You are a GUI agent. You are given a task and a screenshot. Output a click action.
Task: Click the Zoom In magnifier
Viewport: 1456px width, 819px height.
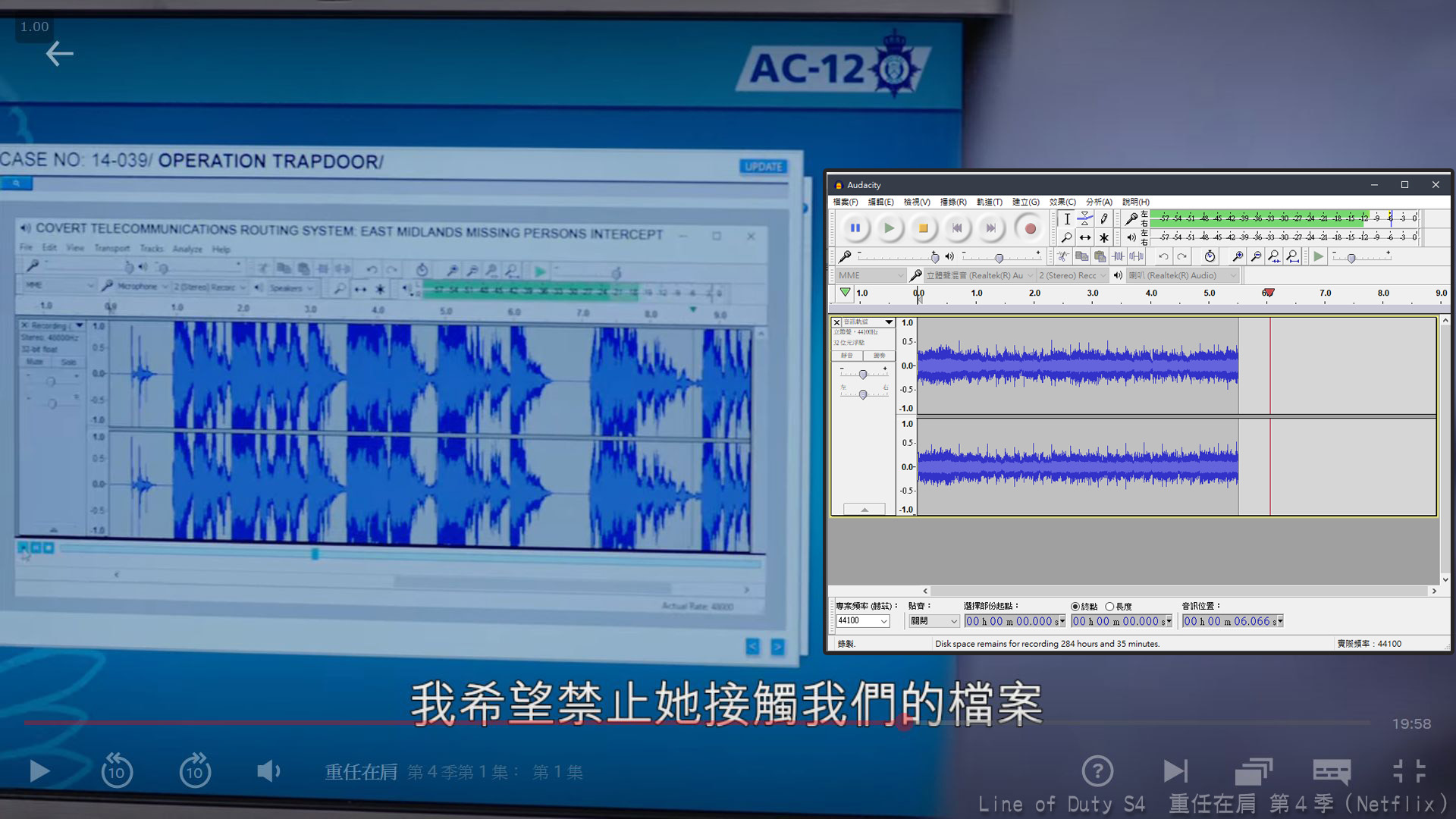(x=1238, y=256)
